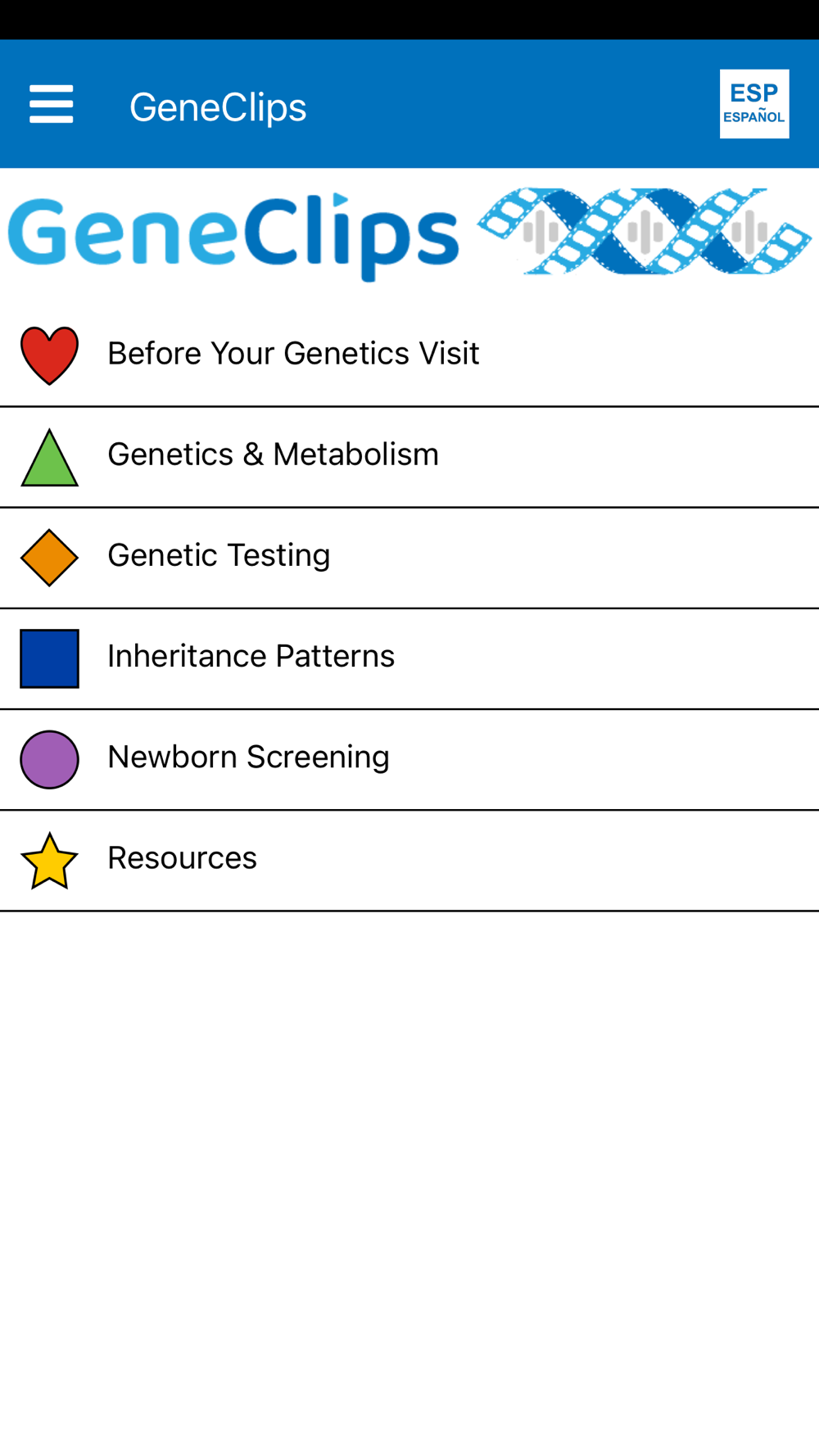This screenshot has height=1456, width=819.
Task: Tap the purple circle icon
Action: 49,759
